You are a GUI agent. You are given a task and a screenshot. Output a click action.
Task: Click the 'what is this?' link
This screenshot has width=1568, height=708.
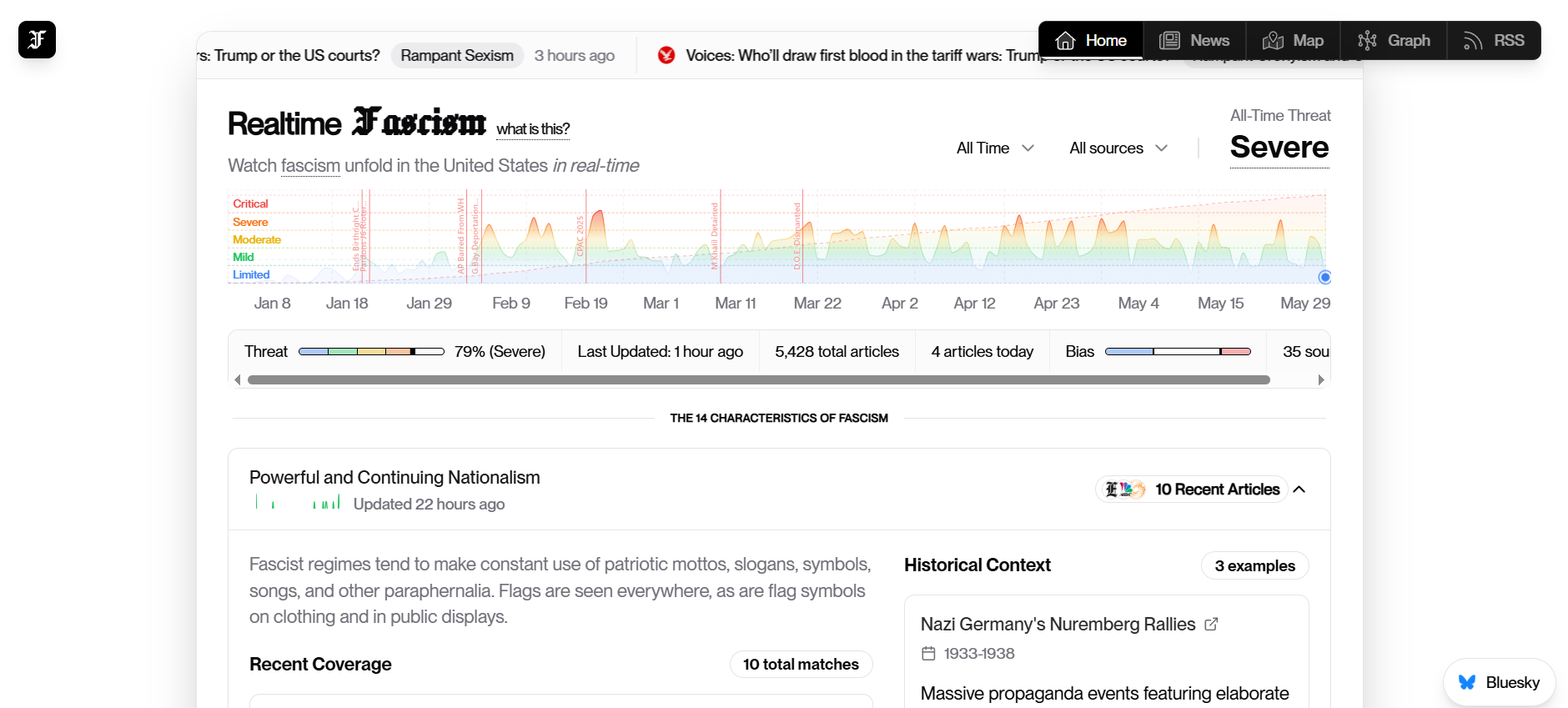pos(533,129)
